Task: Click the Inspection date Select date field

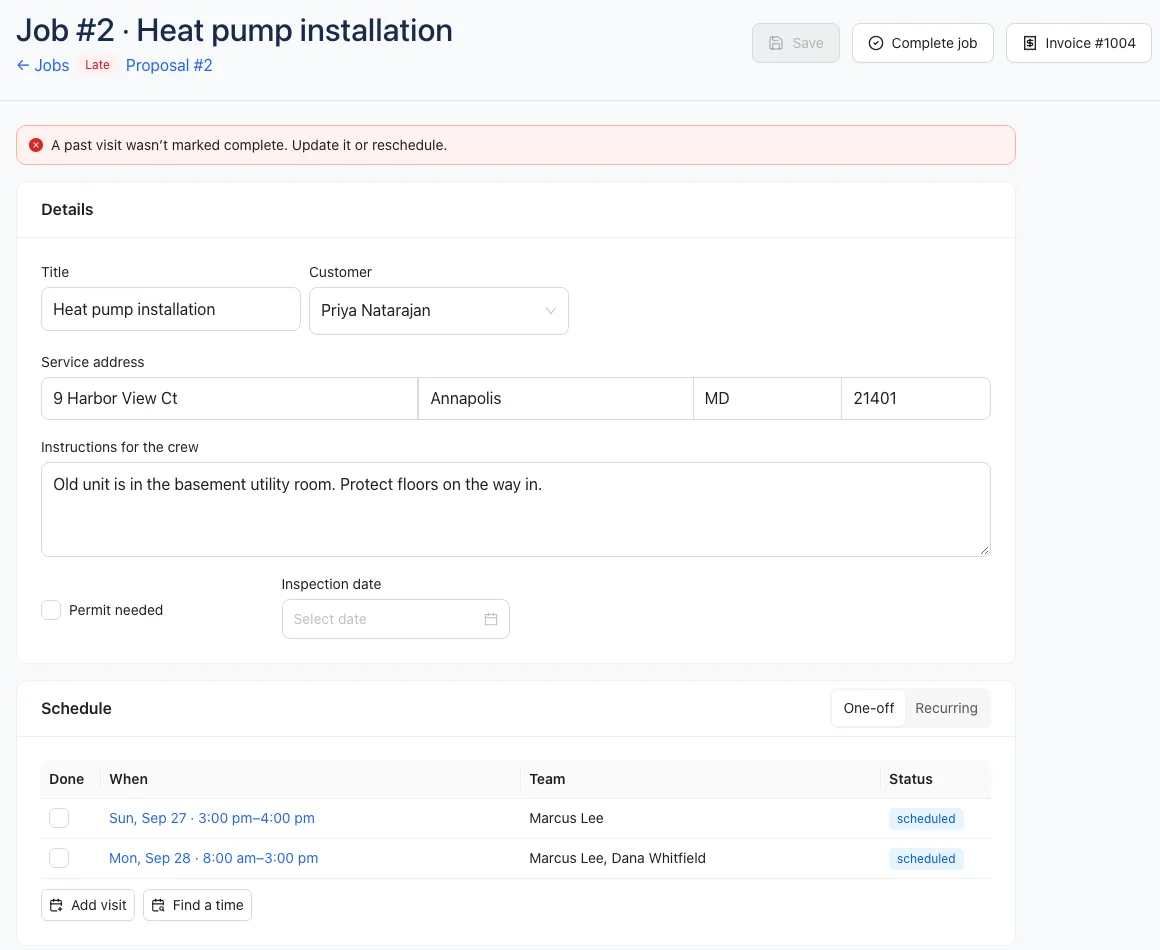Action: 396,619
